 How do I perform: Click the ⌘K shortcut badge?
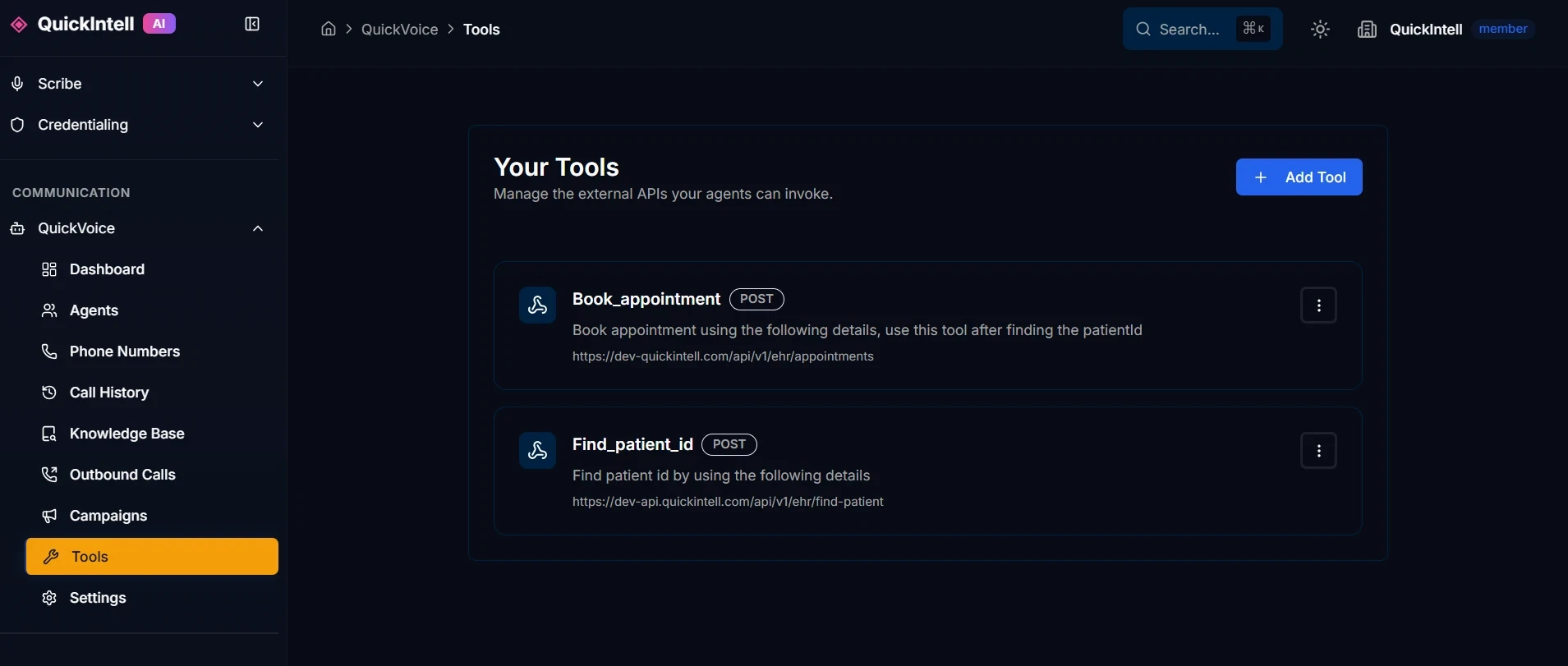pos(1253,29)
